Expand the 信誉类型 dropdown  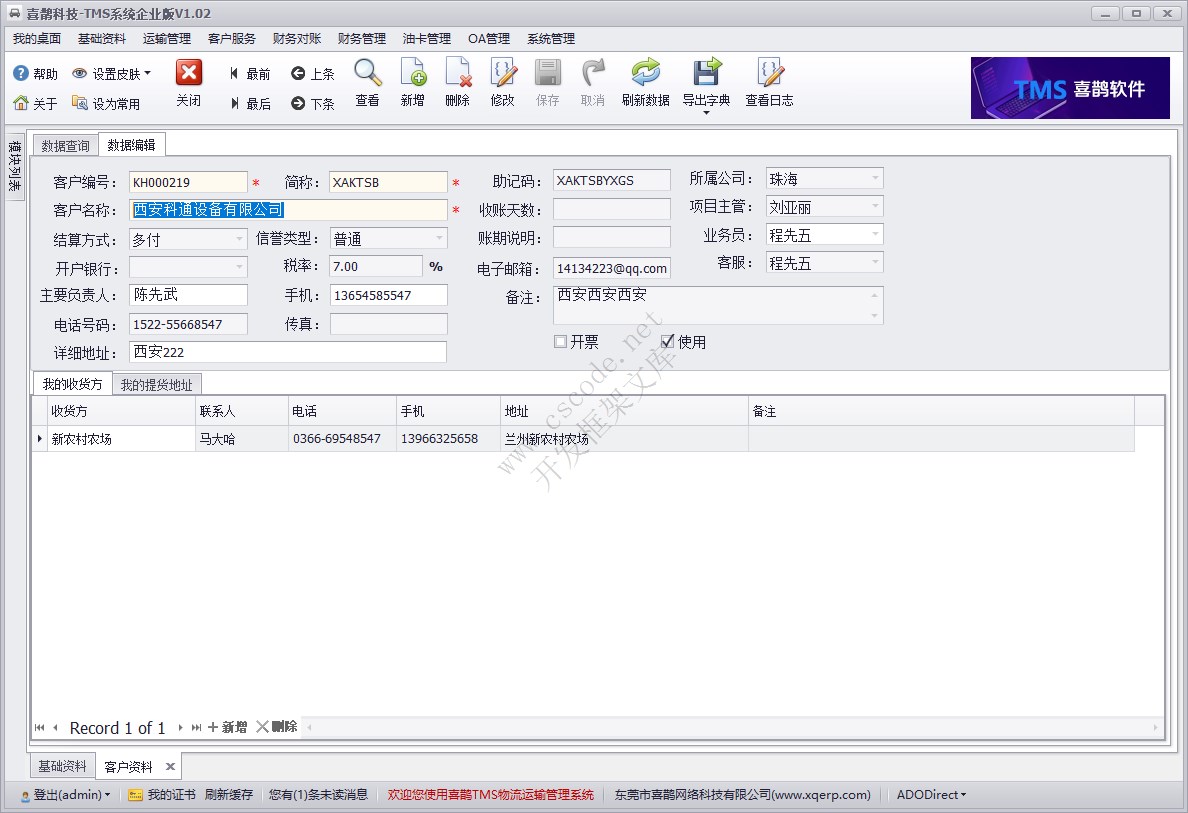coord(439,239)
